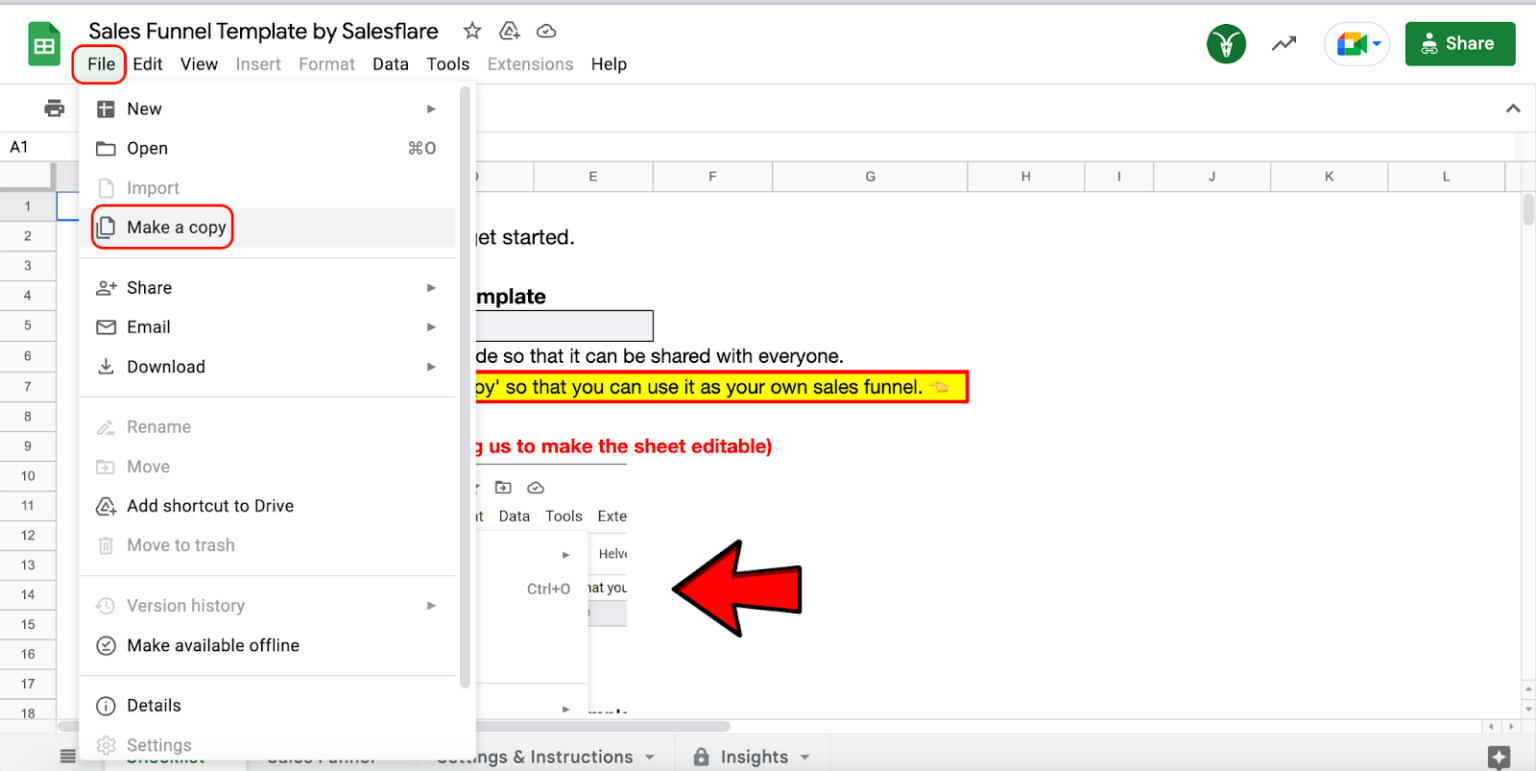Select row 12 header
The image size is (1536, 771).
pos(28,535)
